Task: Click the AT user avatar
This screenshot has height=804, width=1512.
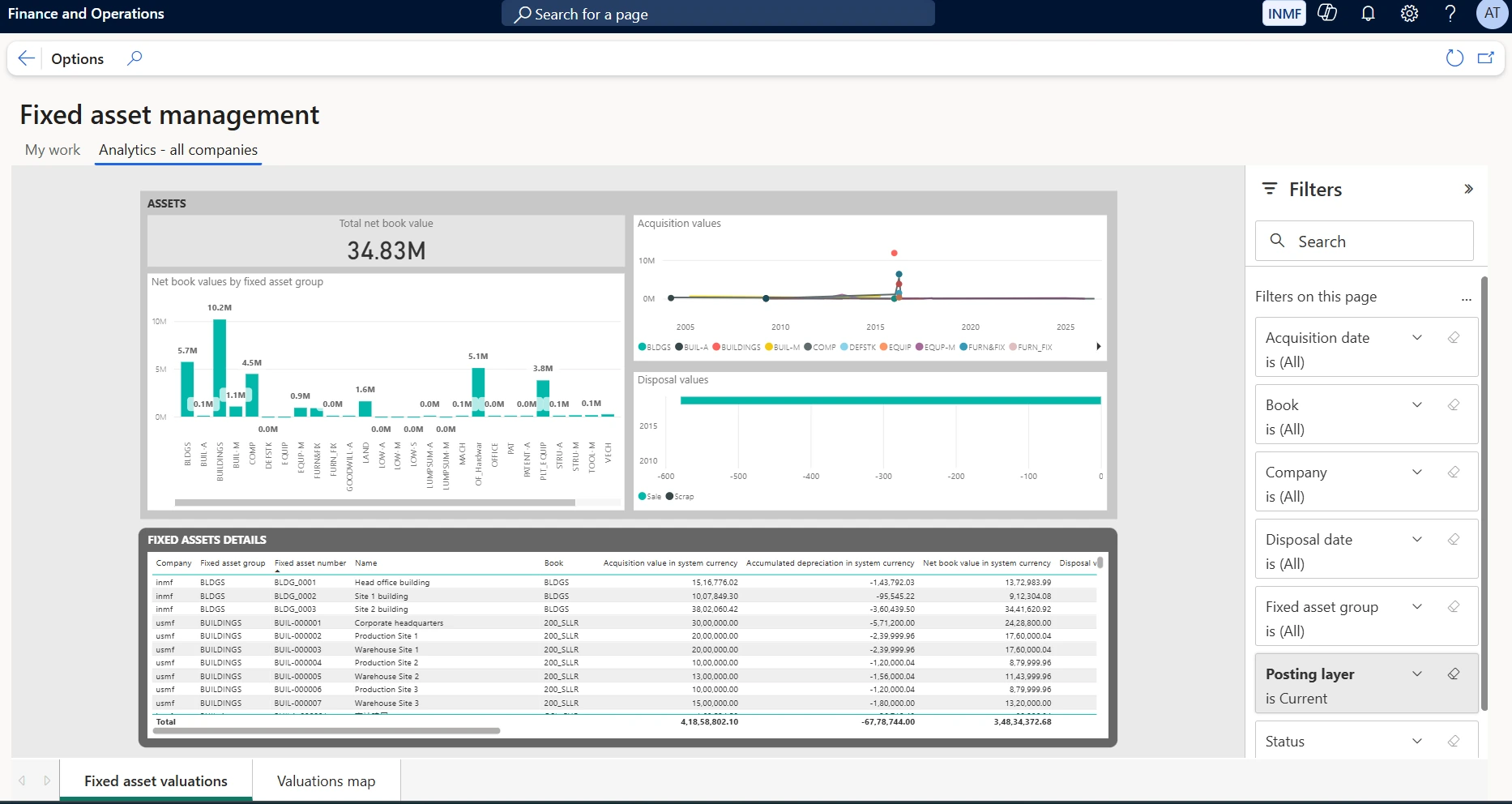Action: [x=1492, y=14]
